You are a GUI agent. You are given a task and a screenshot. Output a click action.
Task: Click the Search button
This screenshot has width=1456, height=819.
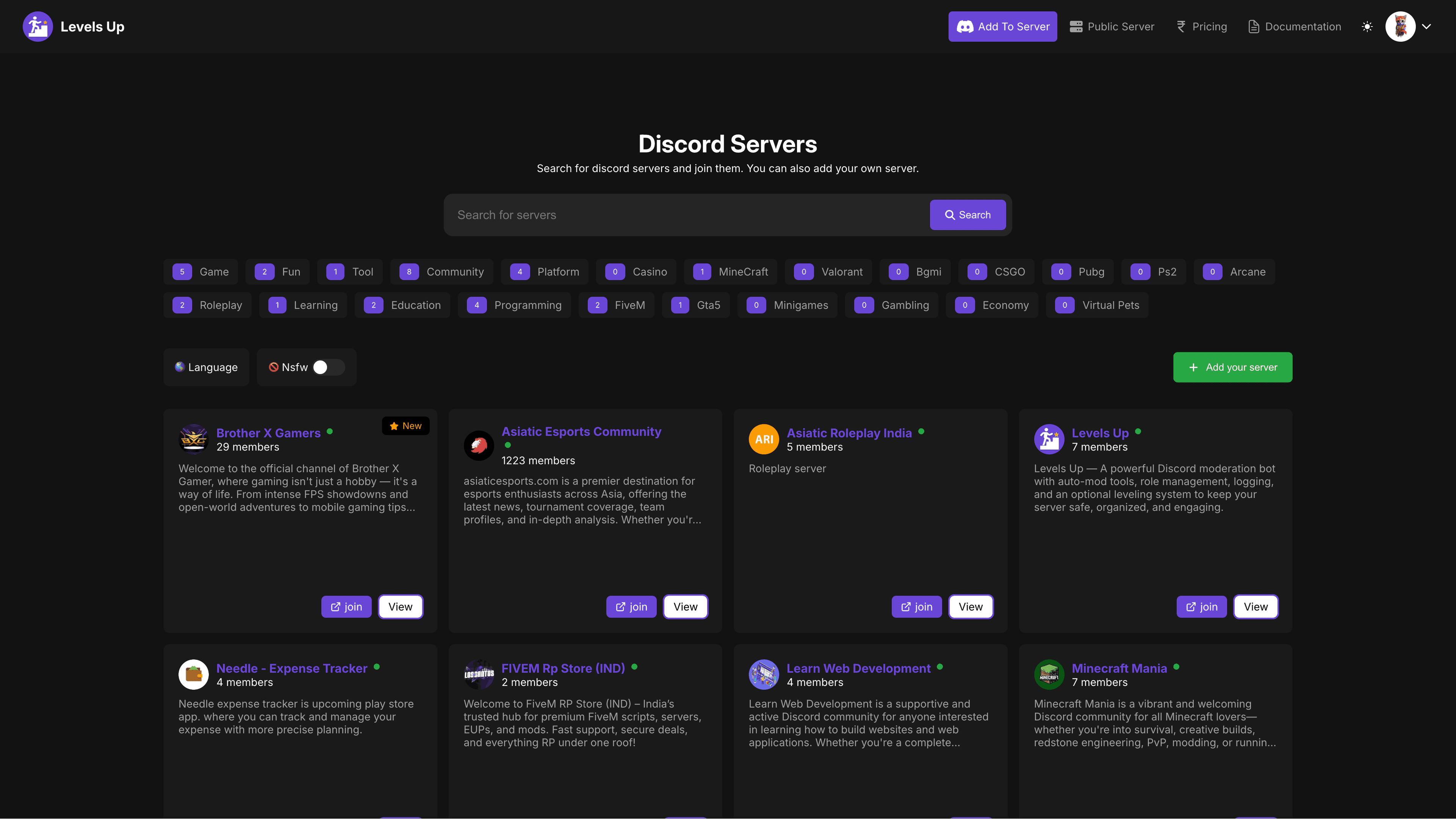(x=968, y=215)
